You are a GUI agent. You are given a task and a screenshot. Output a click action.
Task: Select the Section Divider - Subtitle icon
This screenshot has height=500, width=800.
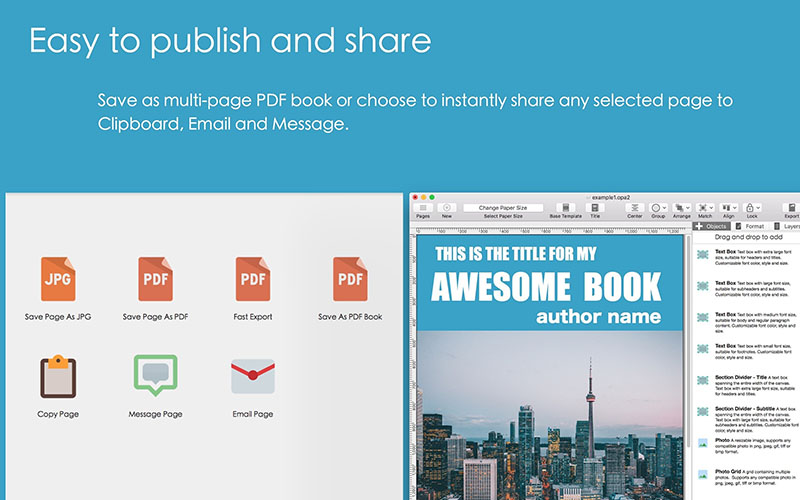(703, 412)
